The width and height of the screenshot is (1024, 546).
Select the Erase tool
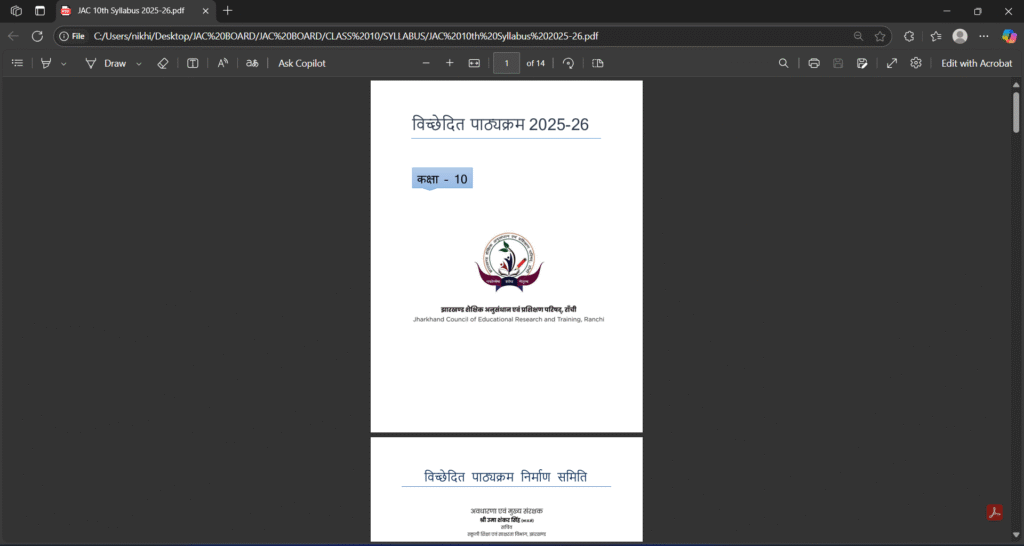[163, 63]
